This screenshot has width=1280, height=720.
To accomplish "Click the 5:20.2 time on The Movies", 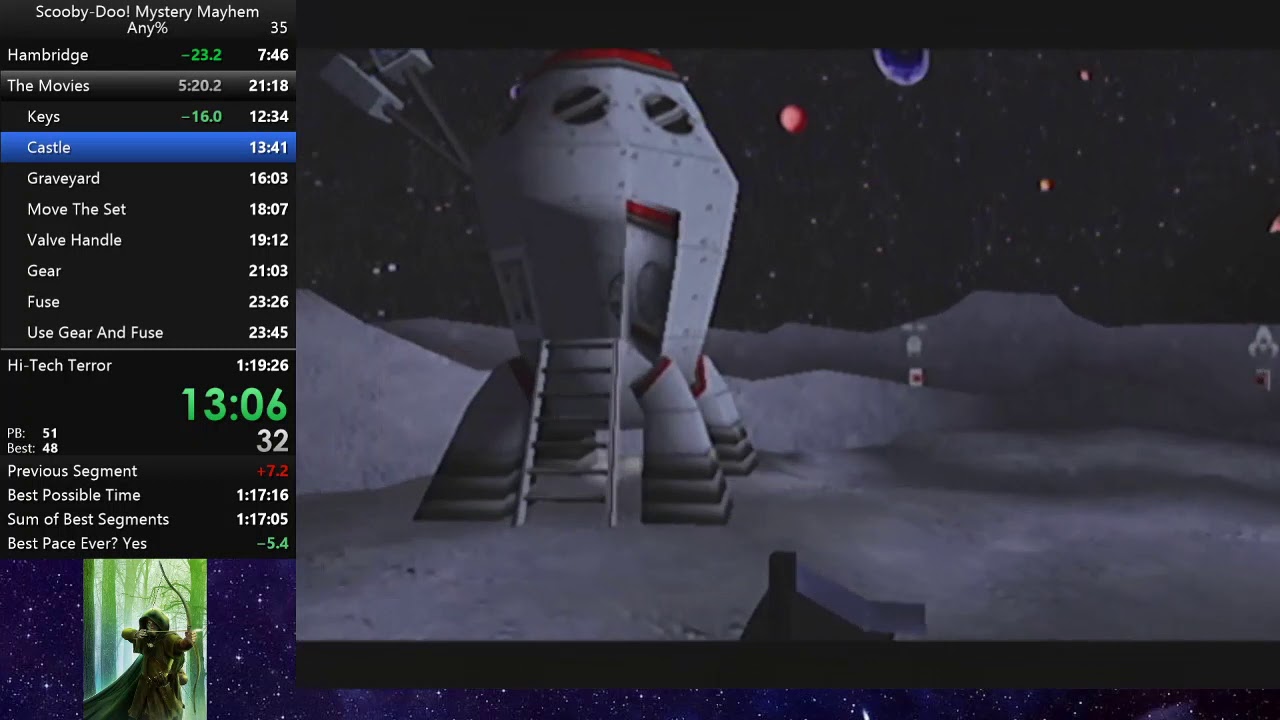I will coord(200,86).
